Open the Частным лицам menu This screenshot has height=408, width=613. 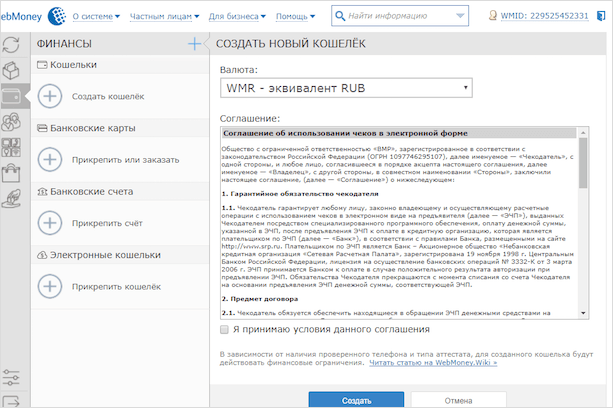[x=165, y=16]
